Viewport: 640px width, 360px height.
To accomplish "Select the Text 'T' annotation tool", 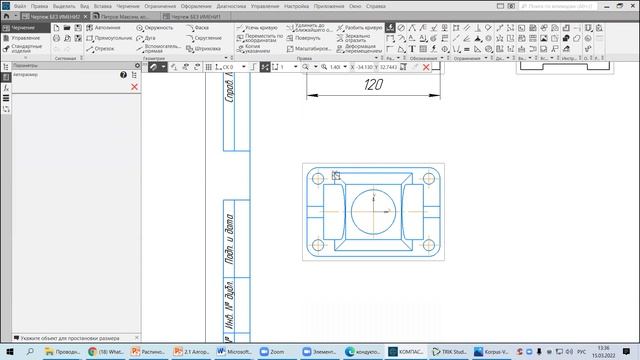I will click(412, 49).
